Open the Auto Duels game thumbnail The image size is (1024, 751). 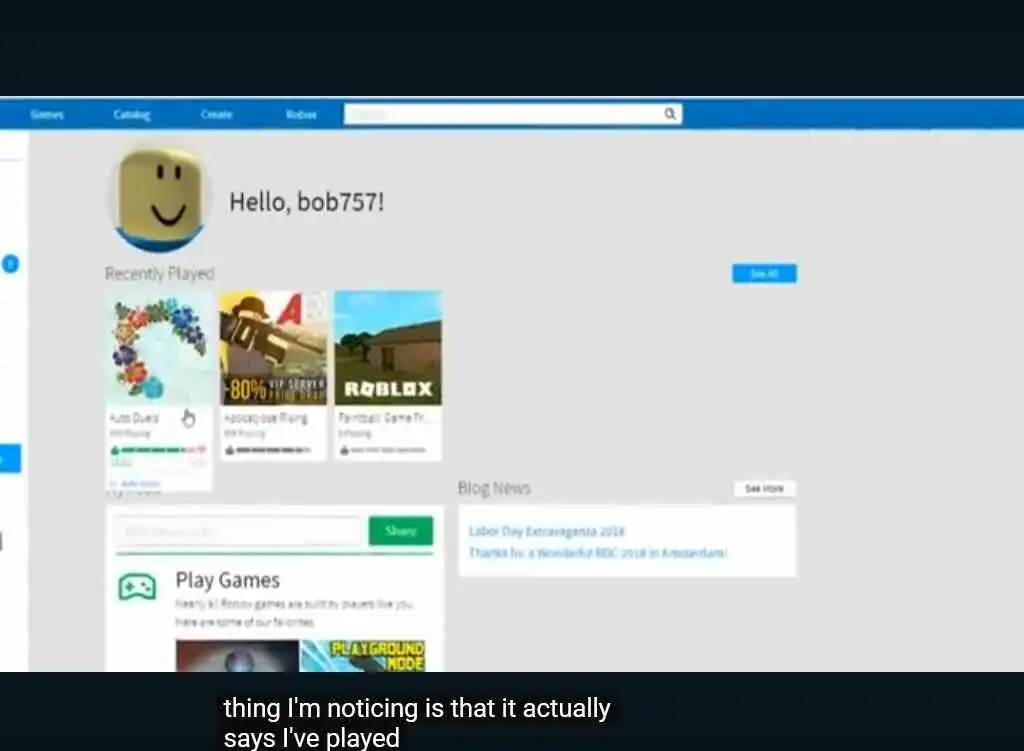(159, 347)
